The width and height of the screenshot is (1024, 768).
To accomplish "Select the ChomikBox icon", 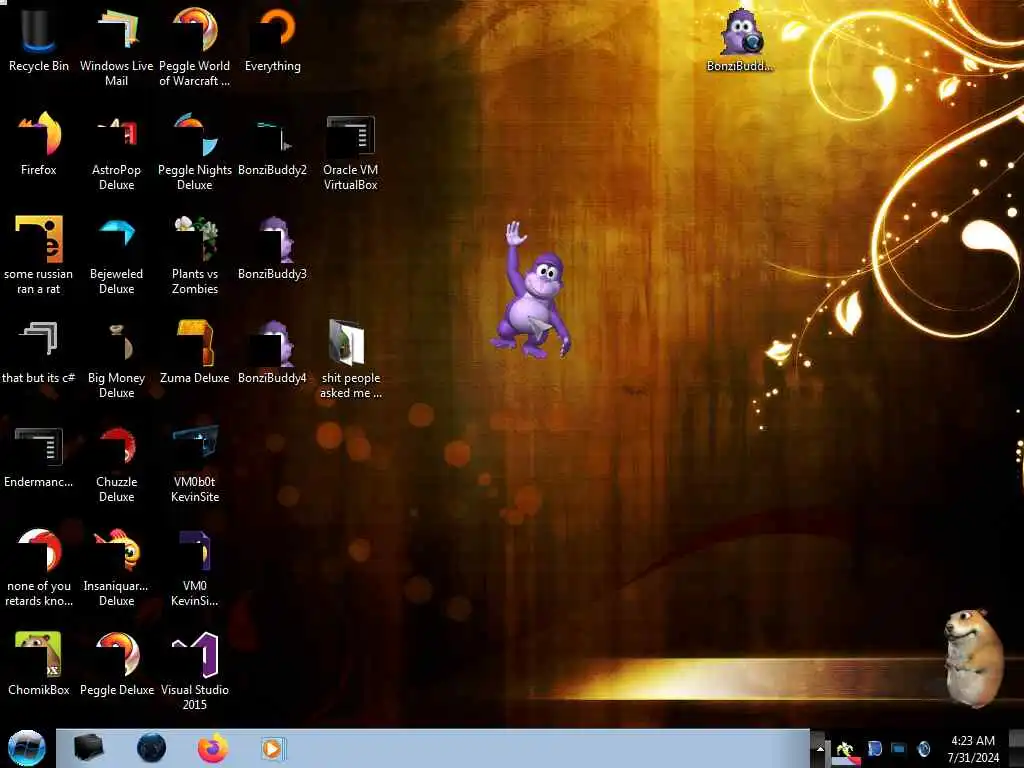I will tap(39, 663).
